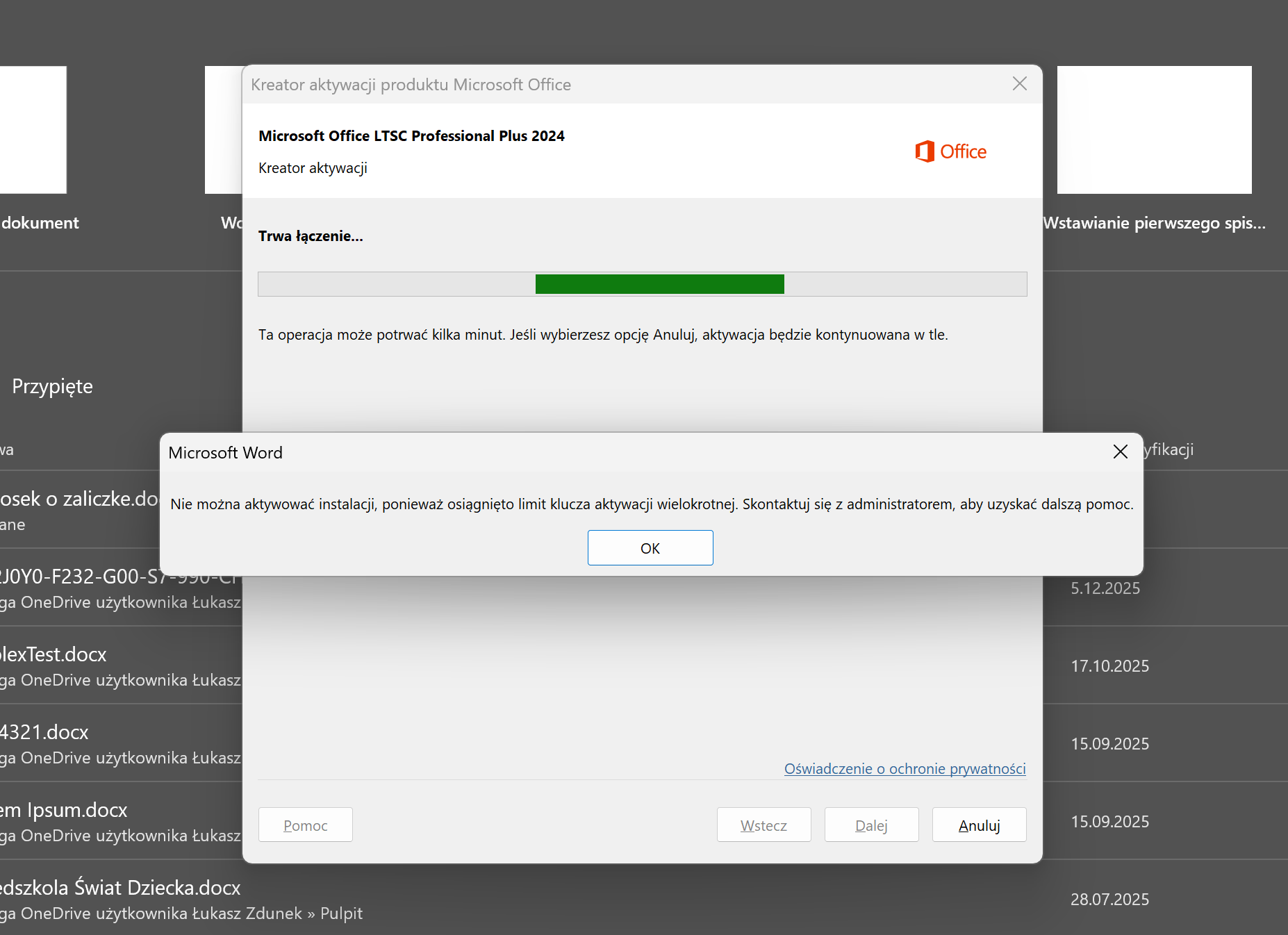Click the Microsoft Office LTSC Professional Plus 2024 heading
This screenshot has width=1288, height=935.
411,135
